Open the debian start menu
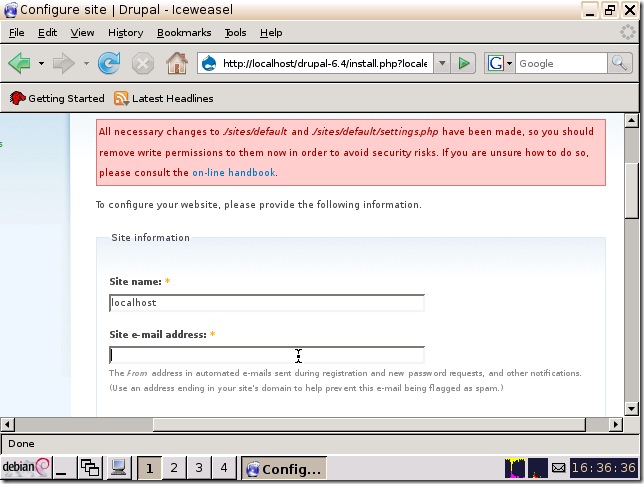The width and height of the screenshot is (644, 484). click(25, 468)
